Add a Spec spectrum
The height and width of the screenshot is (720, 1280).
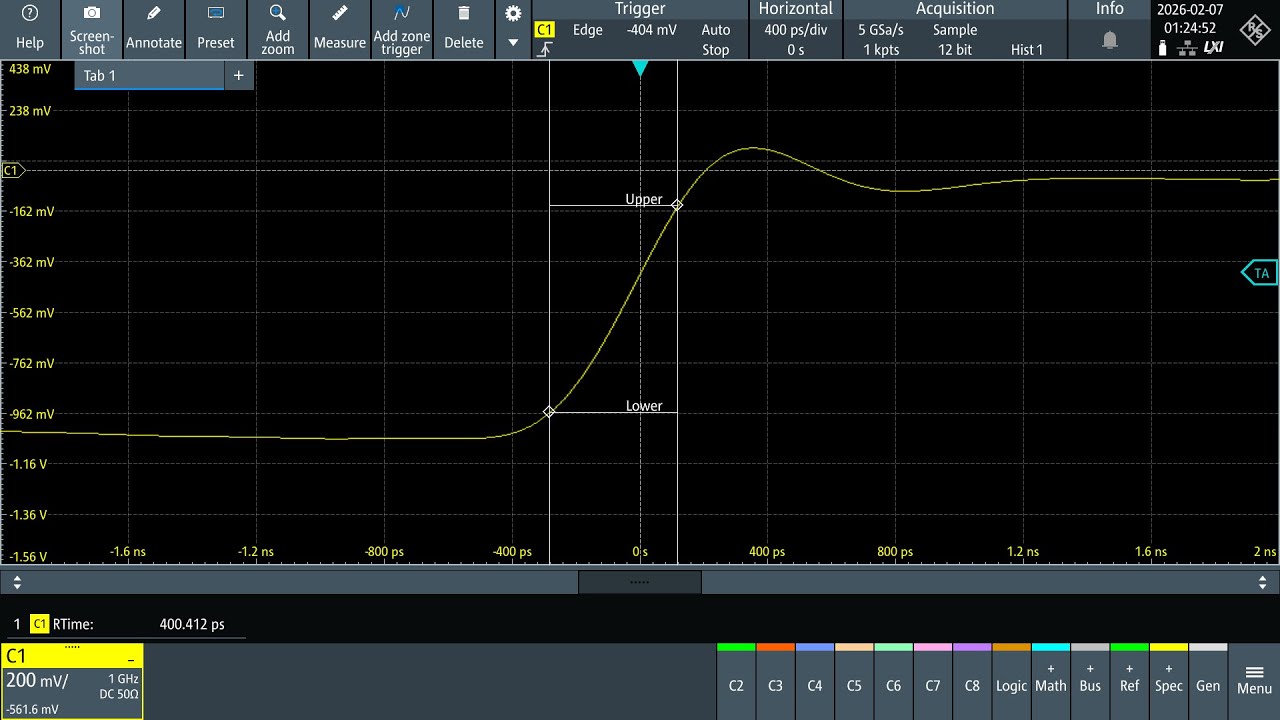tap(1169, 681)
